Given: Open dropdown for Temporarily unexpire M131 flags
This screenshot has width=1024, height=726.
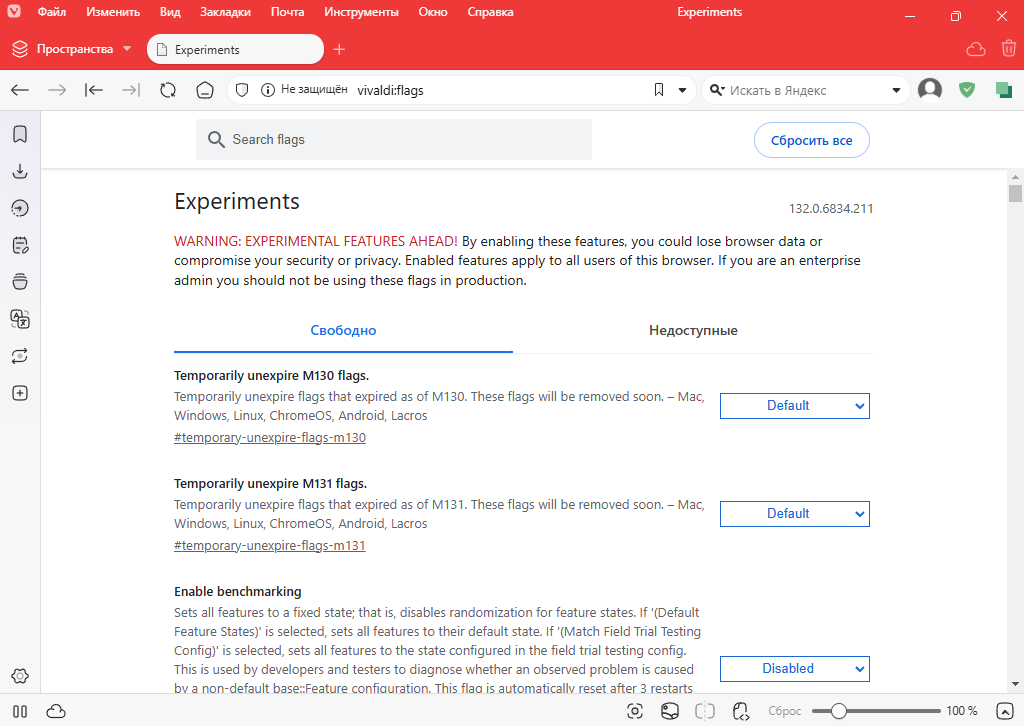Looking at the screenshot, I should pos(794,514).
